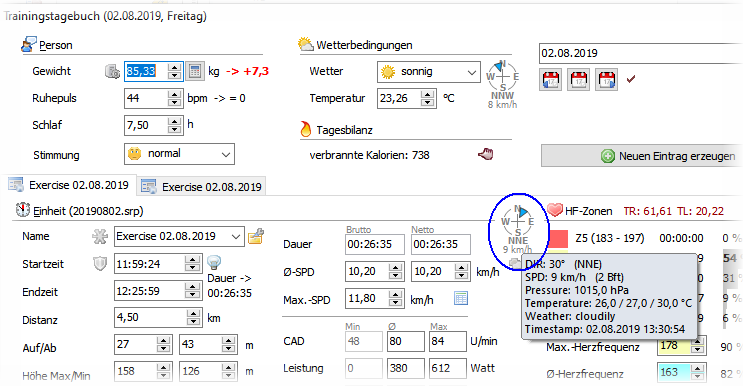Viewport: 743px width, 386px height.
Task: Click the folder-wrench icon beside Name dropdown
Action: click(256, 235)
